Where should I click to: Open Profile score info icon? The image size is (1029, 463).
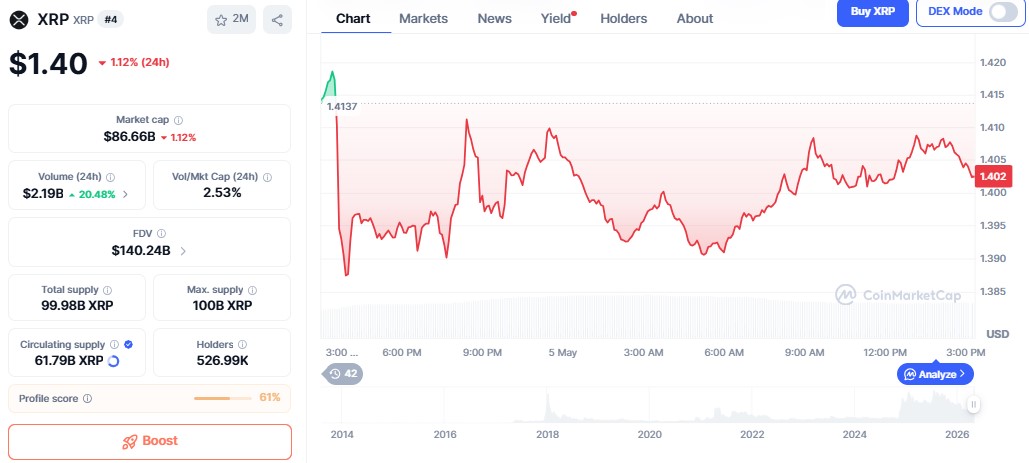(x=87, y=398)
